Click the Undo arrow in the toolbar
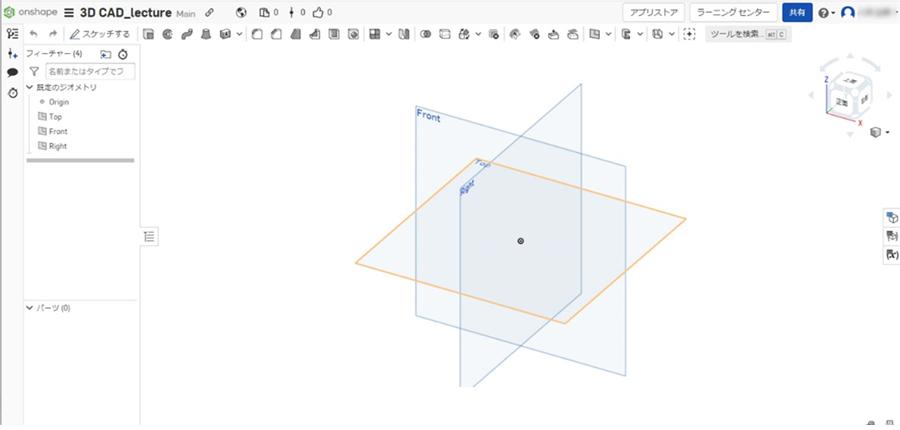 (x=33, y=34)
